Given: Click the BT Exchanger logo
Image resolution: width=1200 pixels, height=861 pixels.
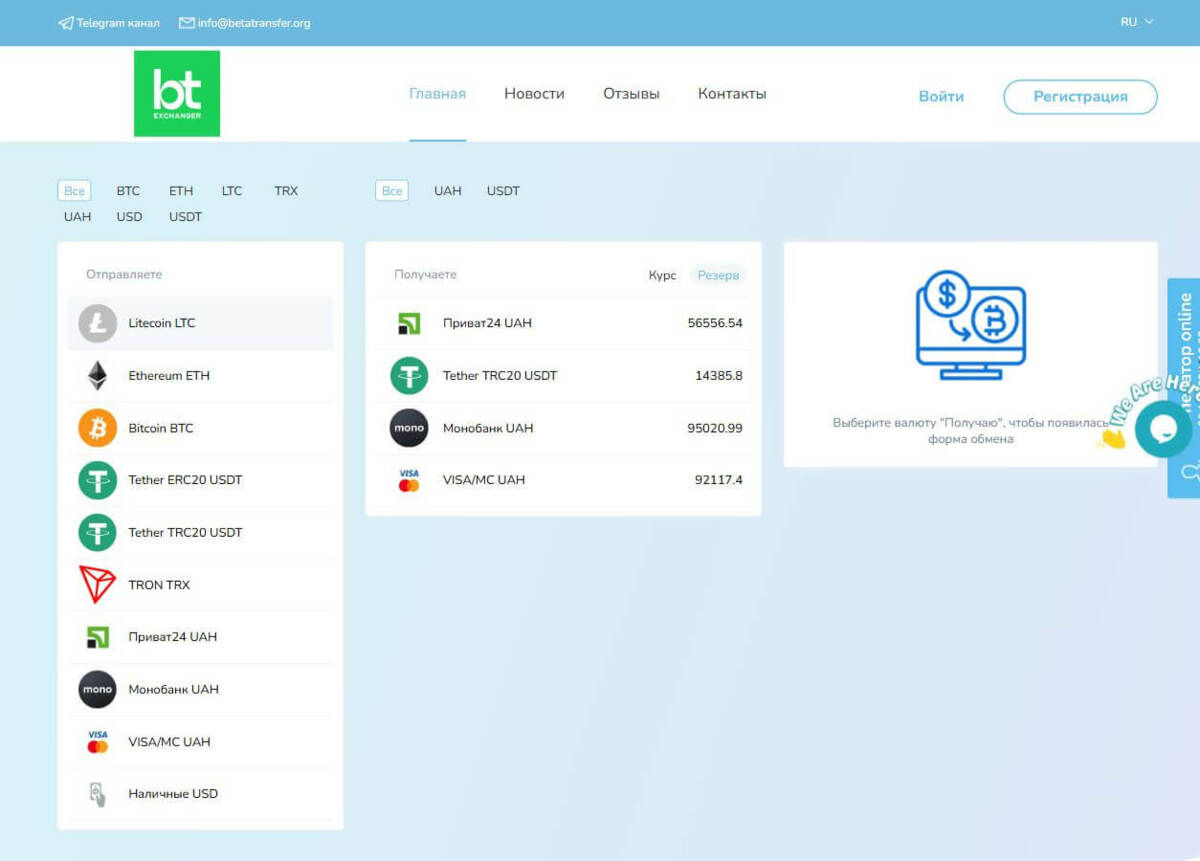Looking at the screenshot, I should click(x=177, y=94).
